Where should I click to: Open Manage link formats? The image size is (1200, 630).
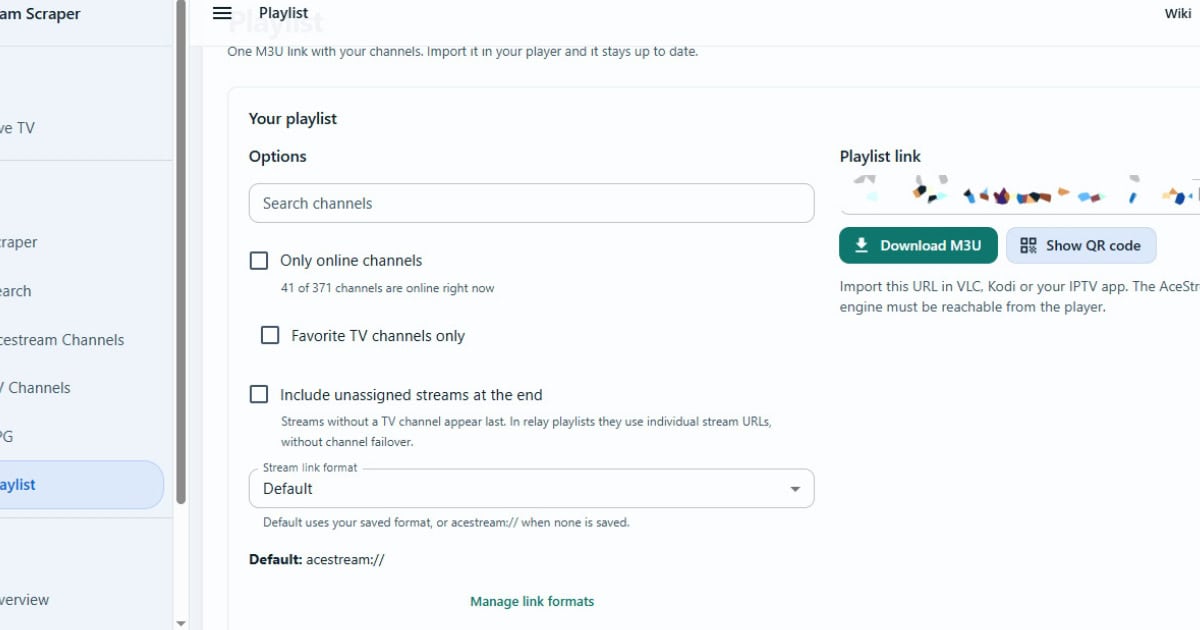click(x=532, y=601)
